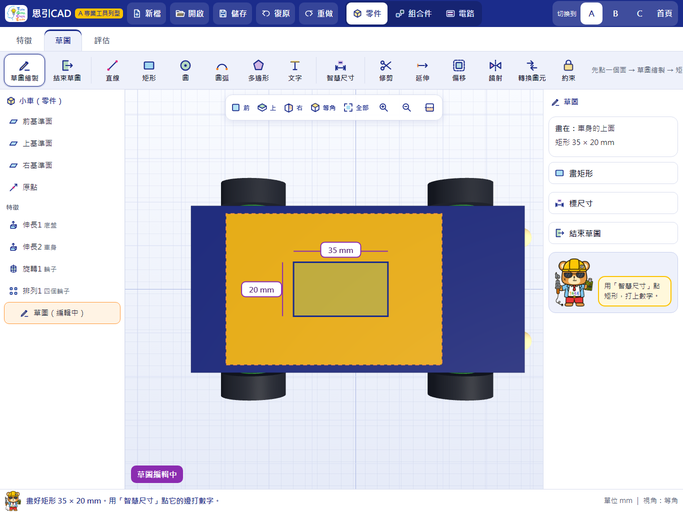Zoom out with magnifier minus icon

406,108
